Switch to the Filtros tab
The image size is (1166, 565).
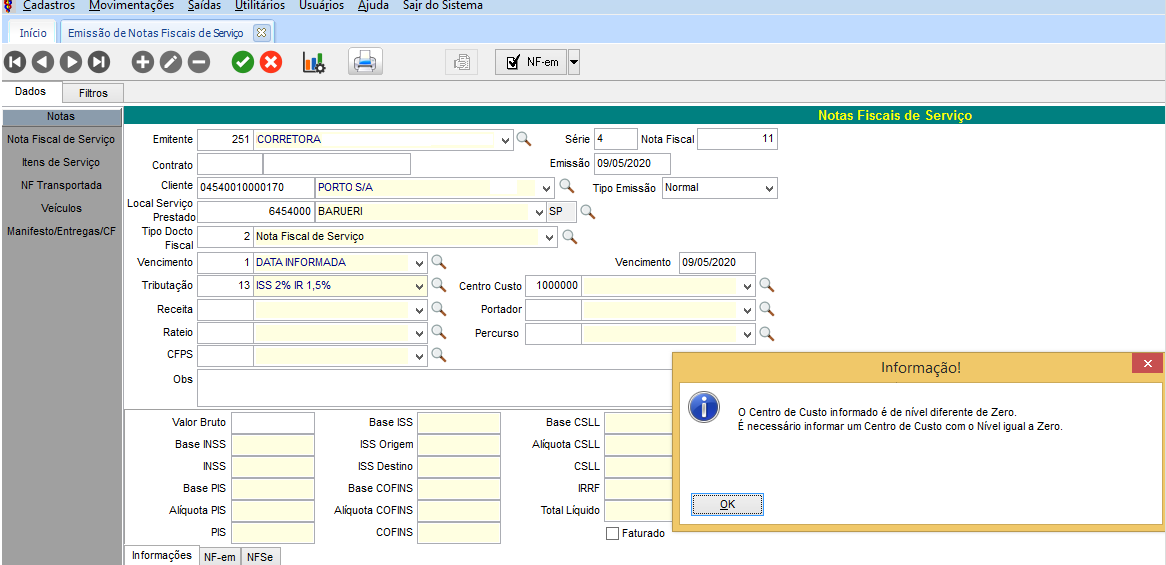pyautogui.click(x=93, y=93)
